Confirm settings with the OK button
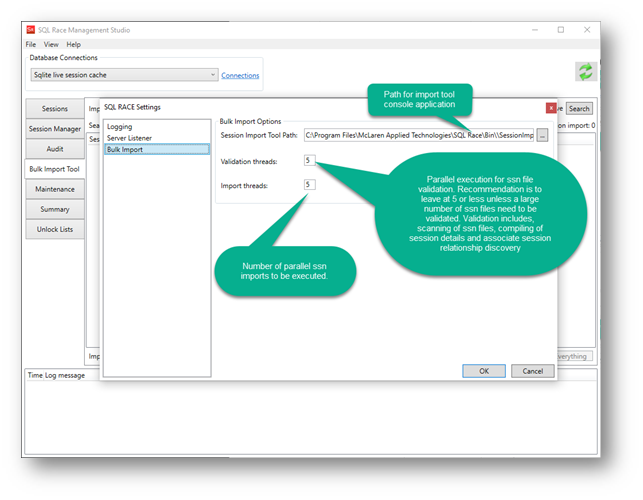The width and height of the screenshot is (643, 500). 484,371
